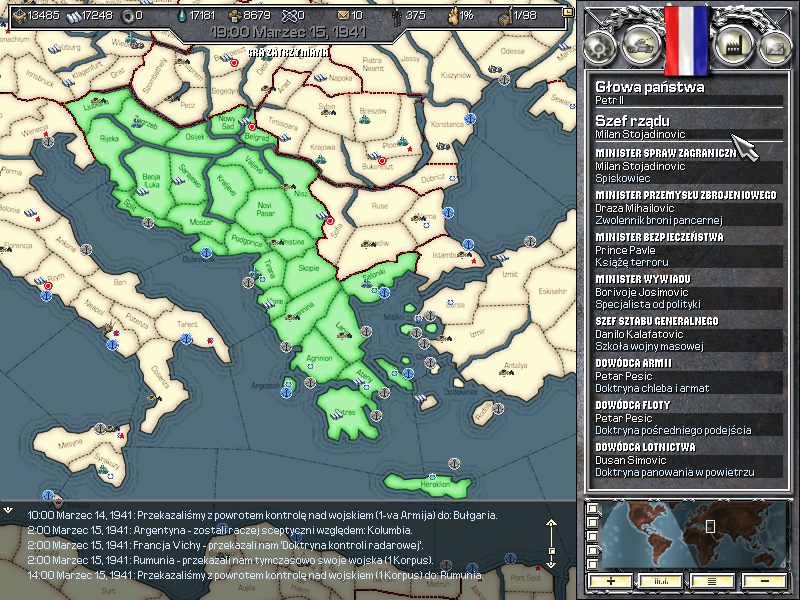Open the factory icon production screen
Viewport: 800px width, 600px height.
734,46
